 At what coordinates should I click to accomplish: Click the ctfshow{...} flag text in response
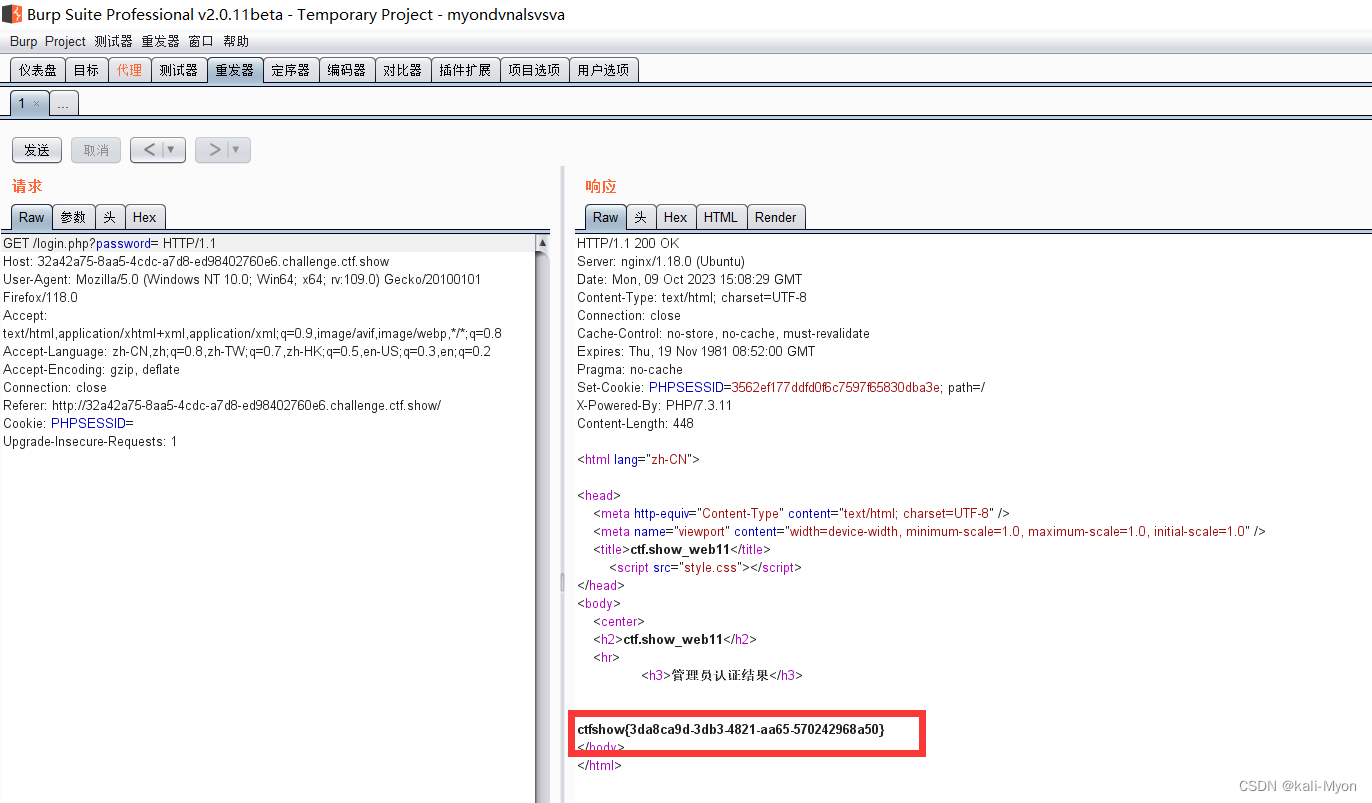point(731,729)
